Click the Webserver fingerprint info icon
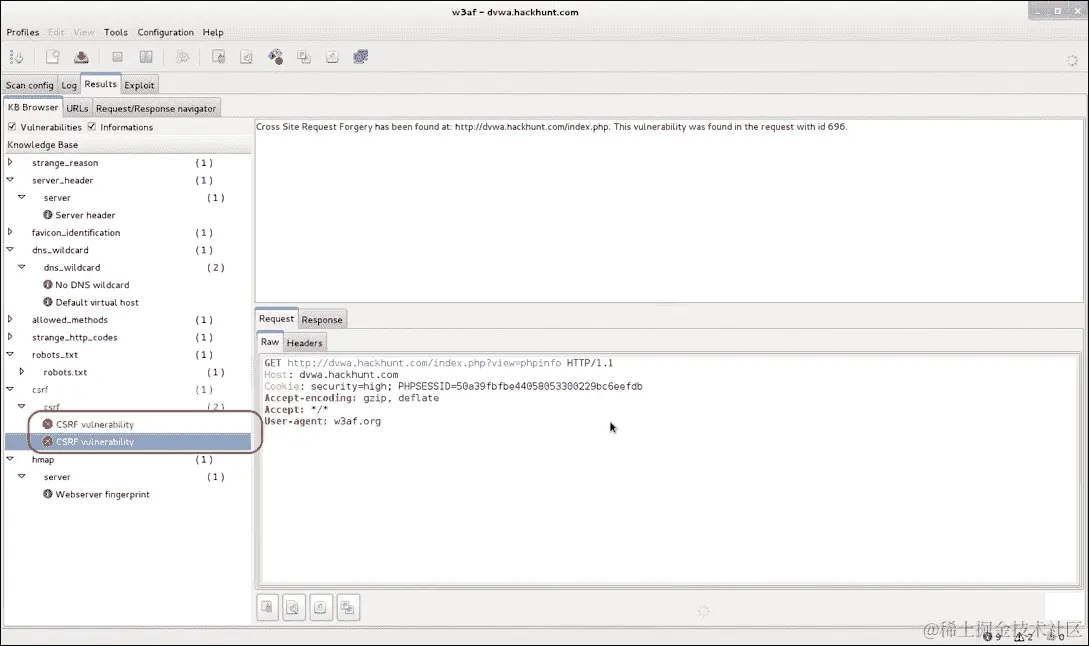Screen dimensions: 1089x646 pyautogui.click(x=48, y=494)
